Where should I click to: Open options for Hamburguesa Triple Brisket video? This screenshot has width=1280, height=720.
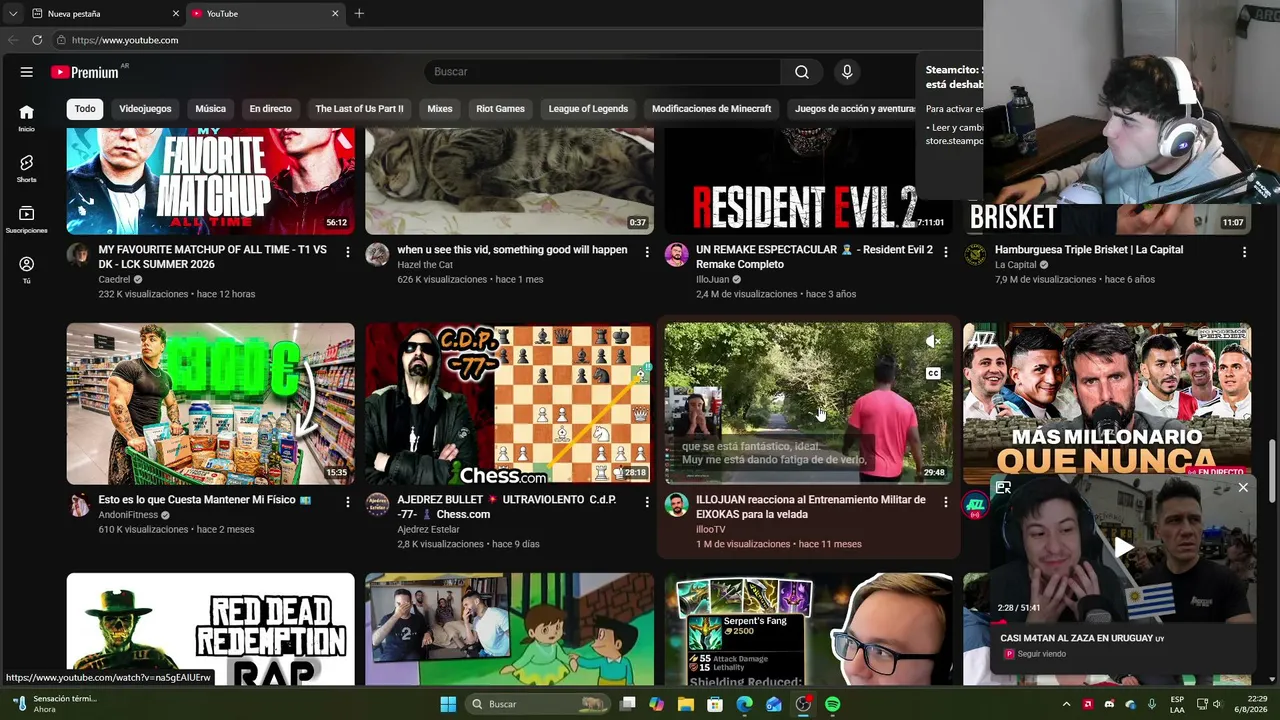(x=1245, y=252)
